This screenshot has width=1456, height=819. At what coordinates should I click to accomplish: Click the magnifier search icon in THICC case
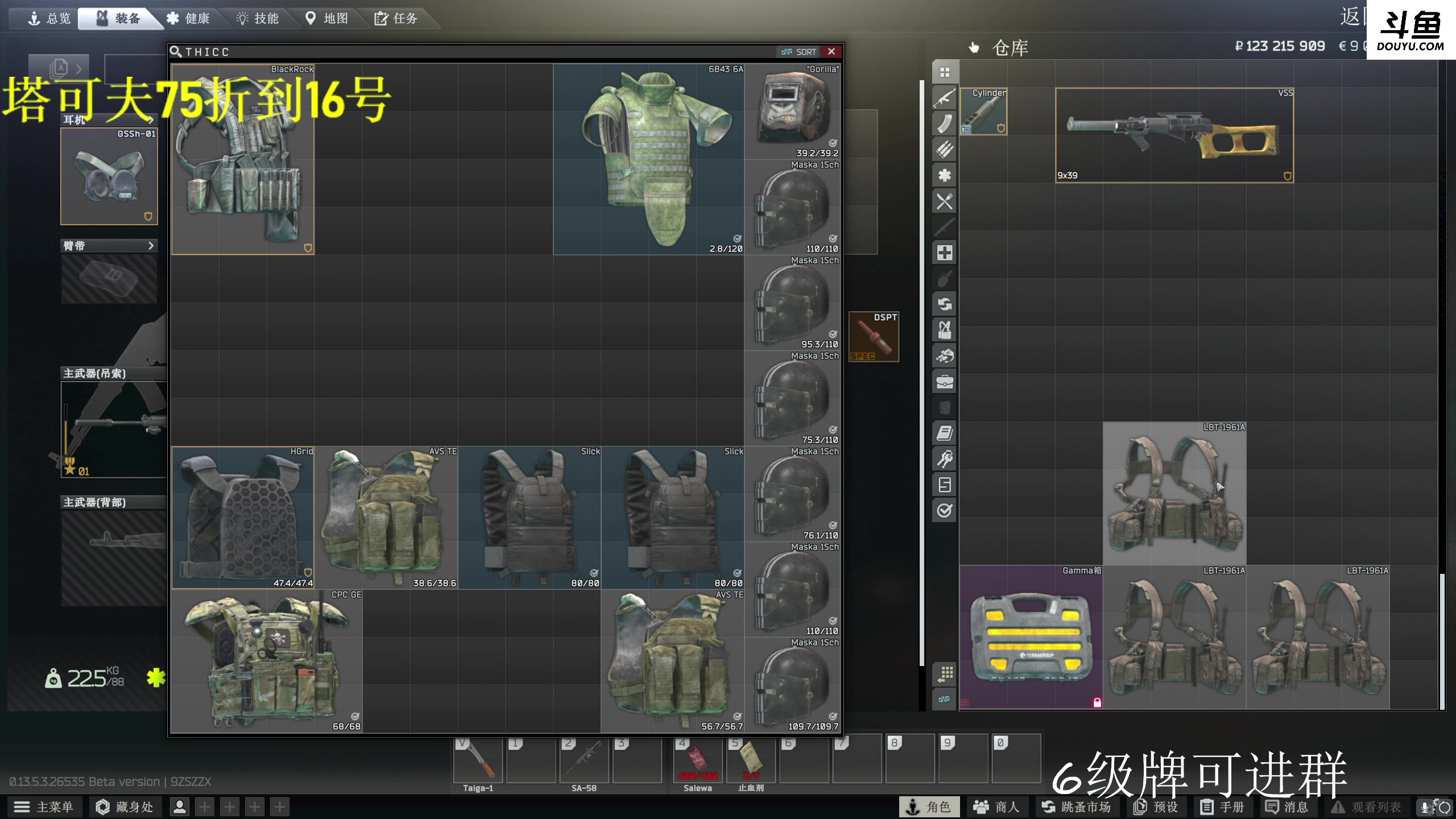click(176, 52)
